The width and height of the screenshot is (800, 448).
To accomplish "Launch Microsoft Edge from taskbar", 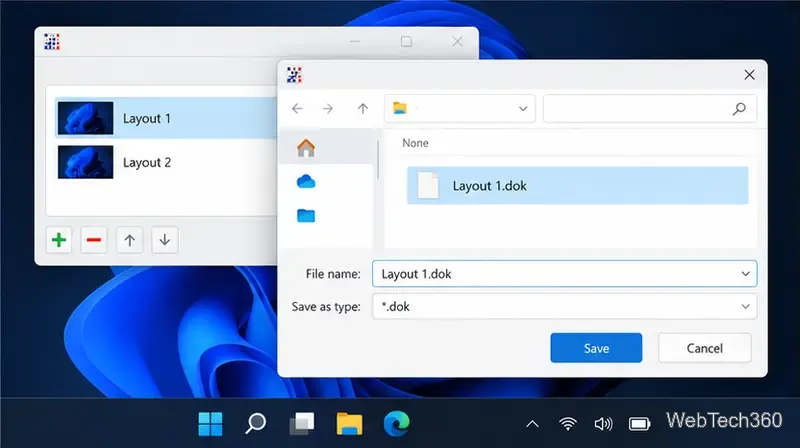I will pos(396,424).
